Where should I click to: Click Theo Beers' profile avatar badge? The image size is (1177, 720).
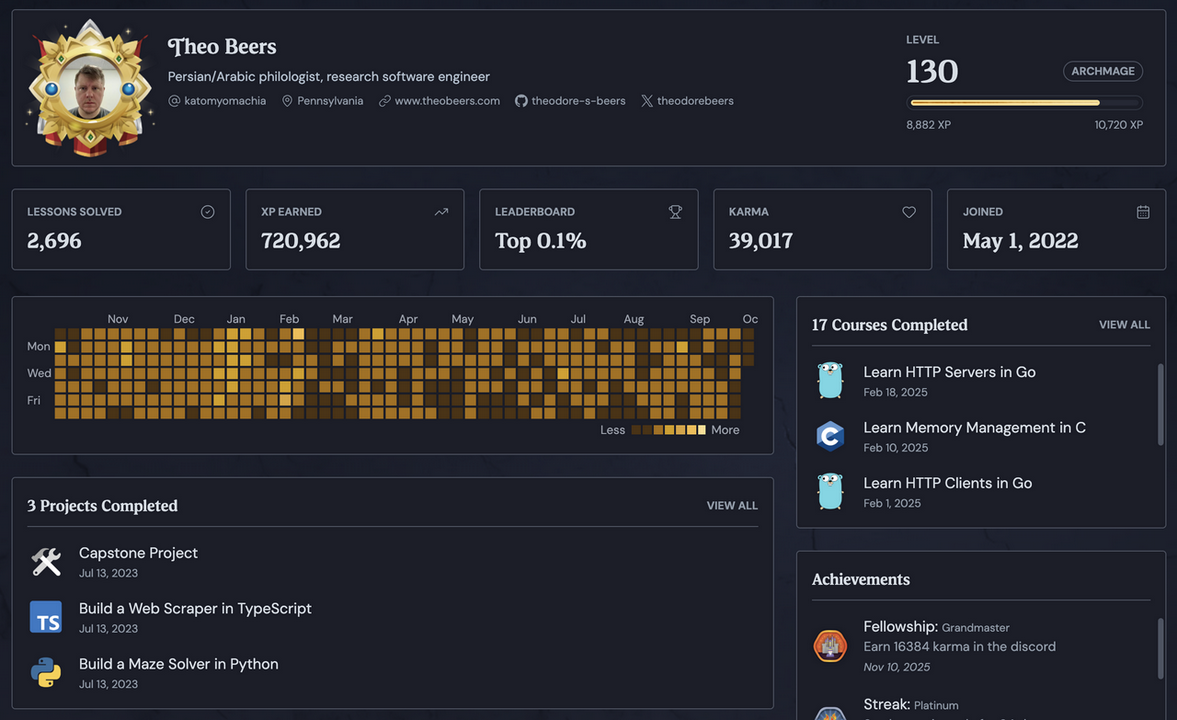point(90,88)
